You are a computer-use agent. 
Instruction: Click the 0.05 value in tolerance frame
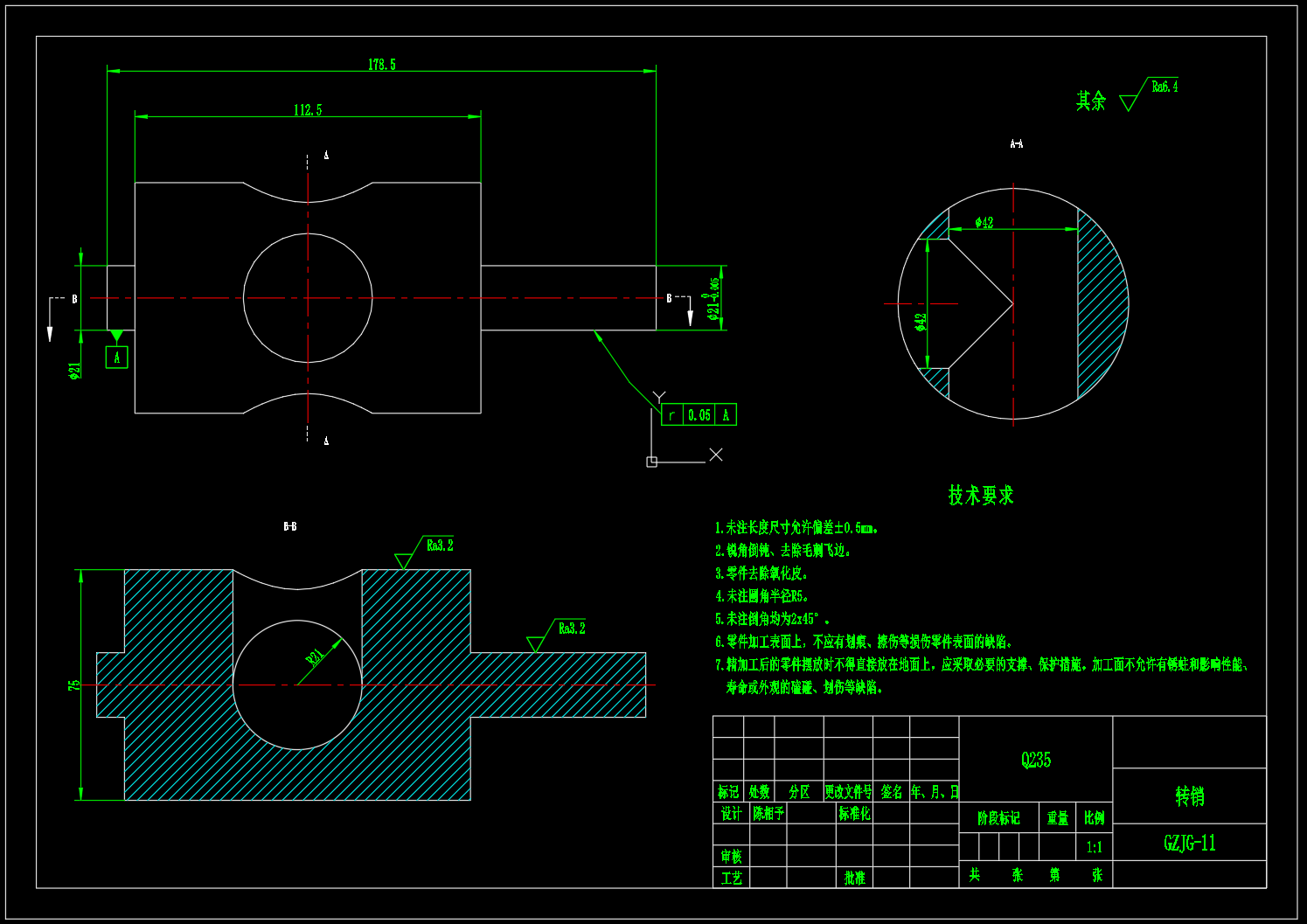click(699, 415)
